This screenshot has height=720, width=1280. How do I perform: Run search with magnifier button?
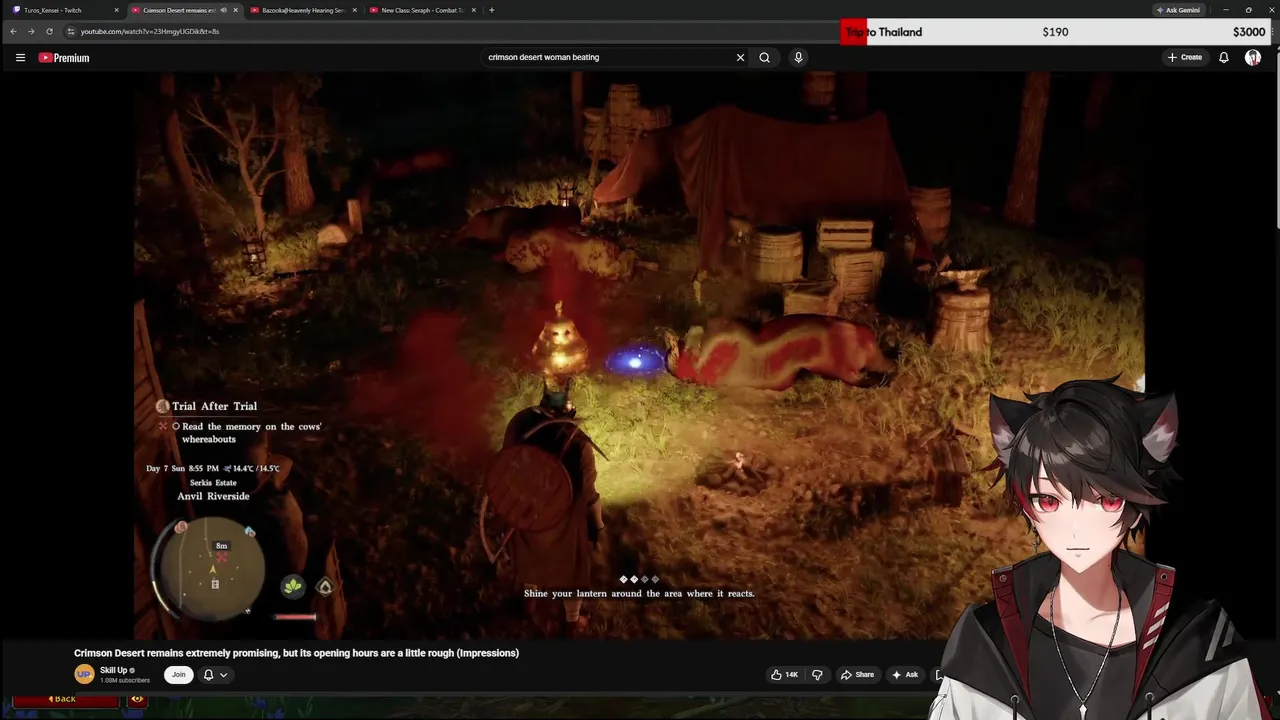point(764,58)
